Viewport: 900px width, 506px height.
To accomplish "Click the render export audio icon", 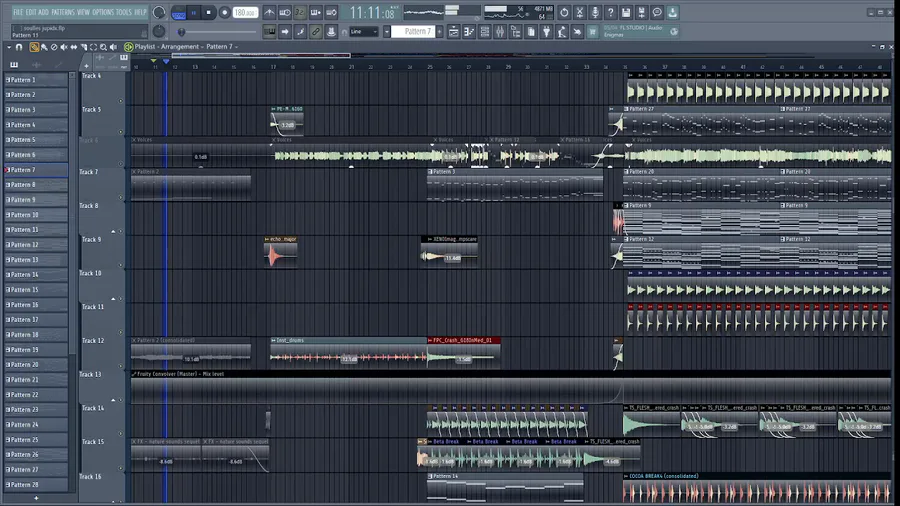I will point(642,12).
